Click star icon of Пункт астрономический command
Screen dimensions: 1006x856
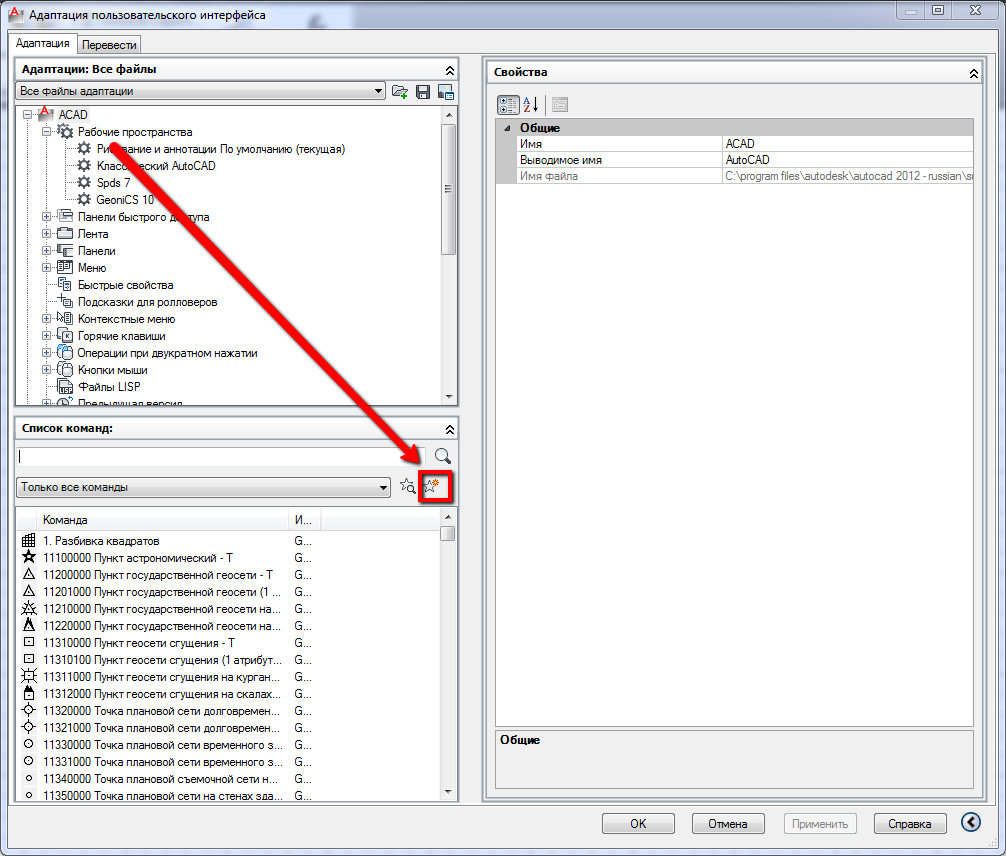tap(29, 557)
